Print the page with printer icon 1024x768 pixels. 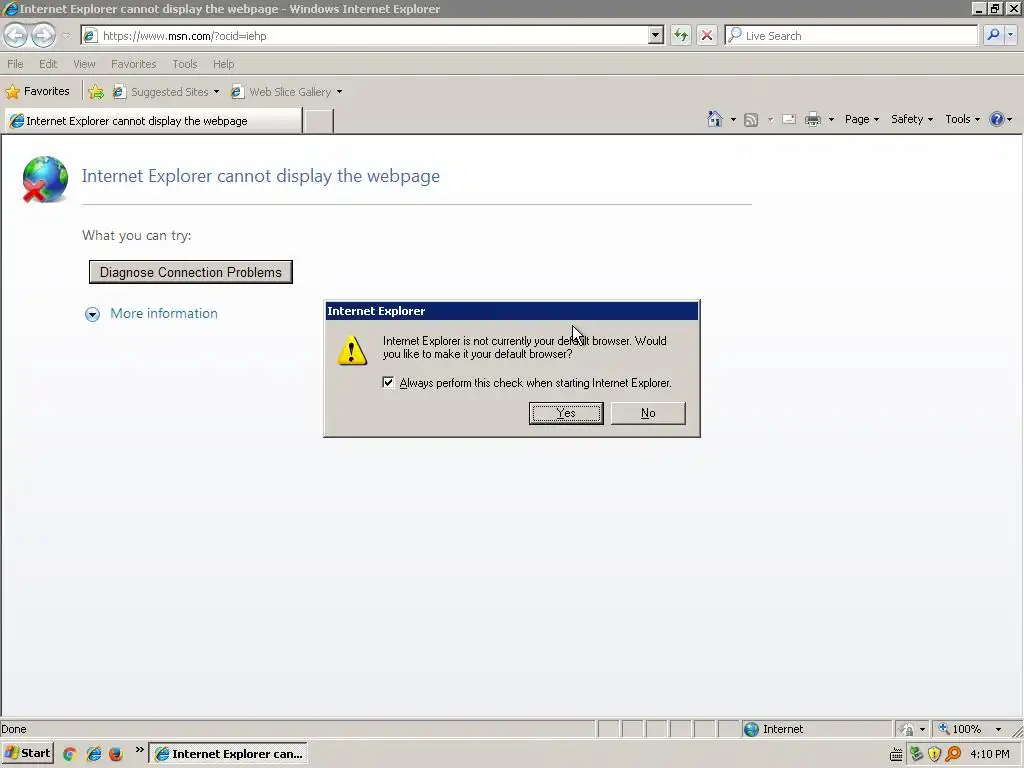(x=812, y=119)
